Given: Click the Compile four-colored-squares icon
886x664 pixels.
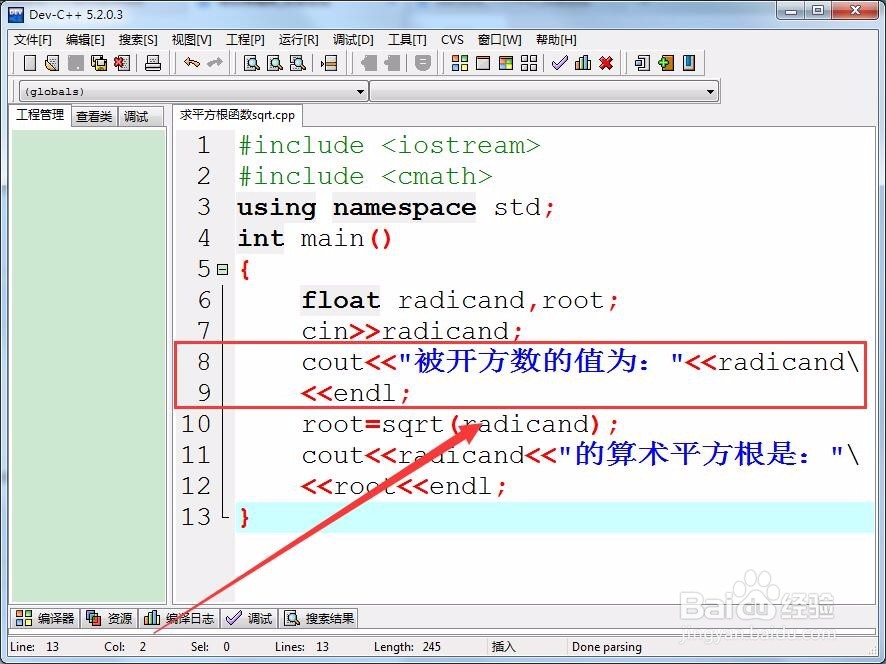Looking at the screenshot, I should (x=460, y=63).
